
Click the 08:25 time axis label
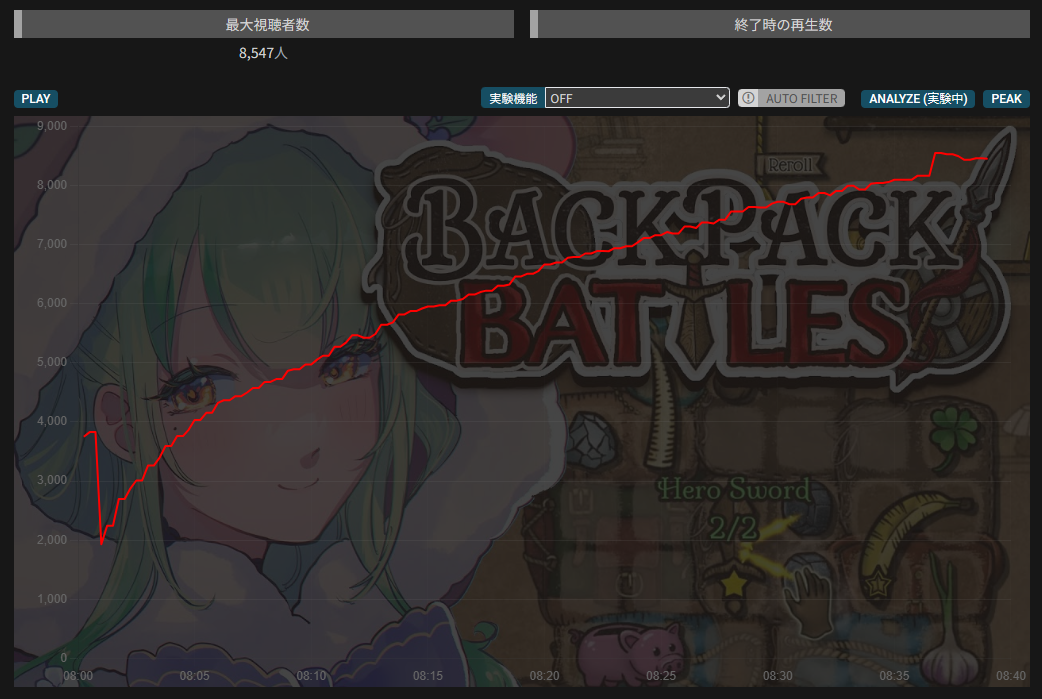point(661,676)
